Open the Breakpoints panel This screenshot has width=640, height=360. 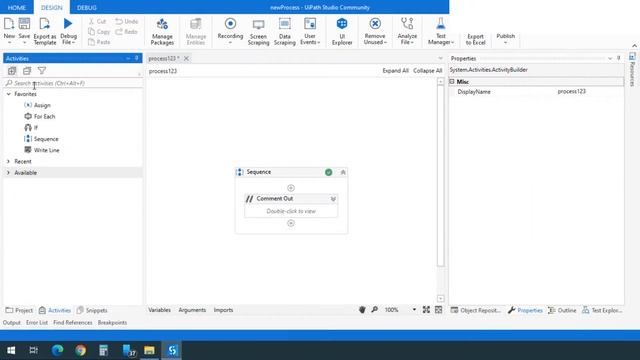[112, 322]
